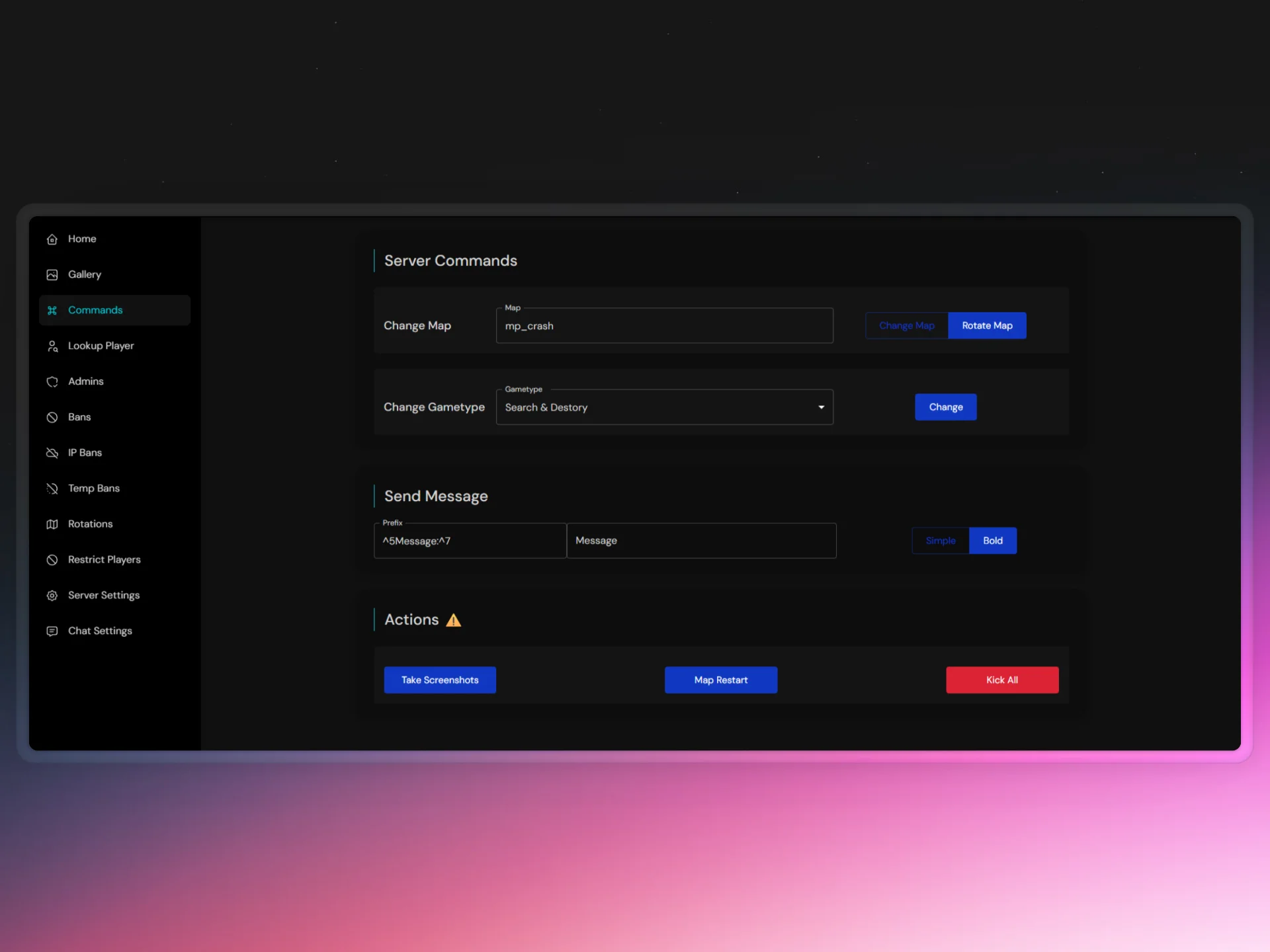Toggle the Change Map mode option
Viewport: 1270px width, 952px height.
[906, 326]
